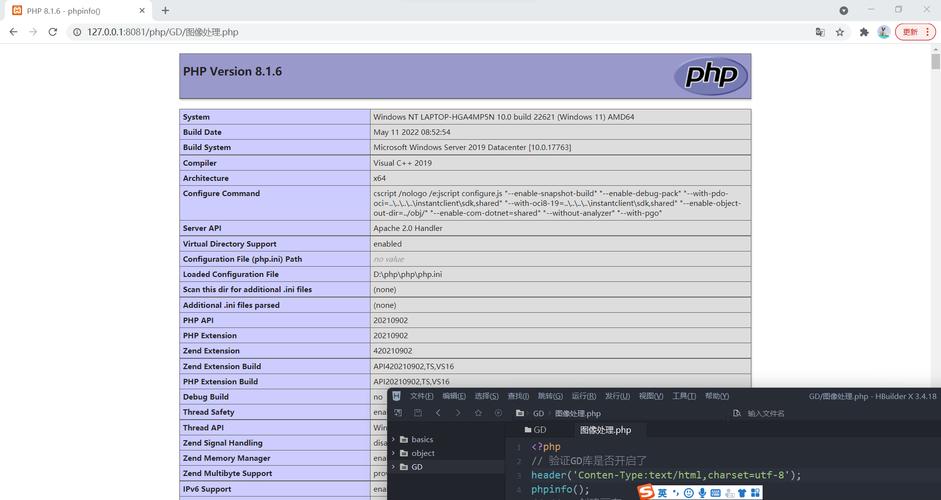Click the 'D:\php\php\php.ini' value cell
This screenshot has width=941, height=500.
point(561,274)
